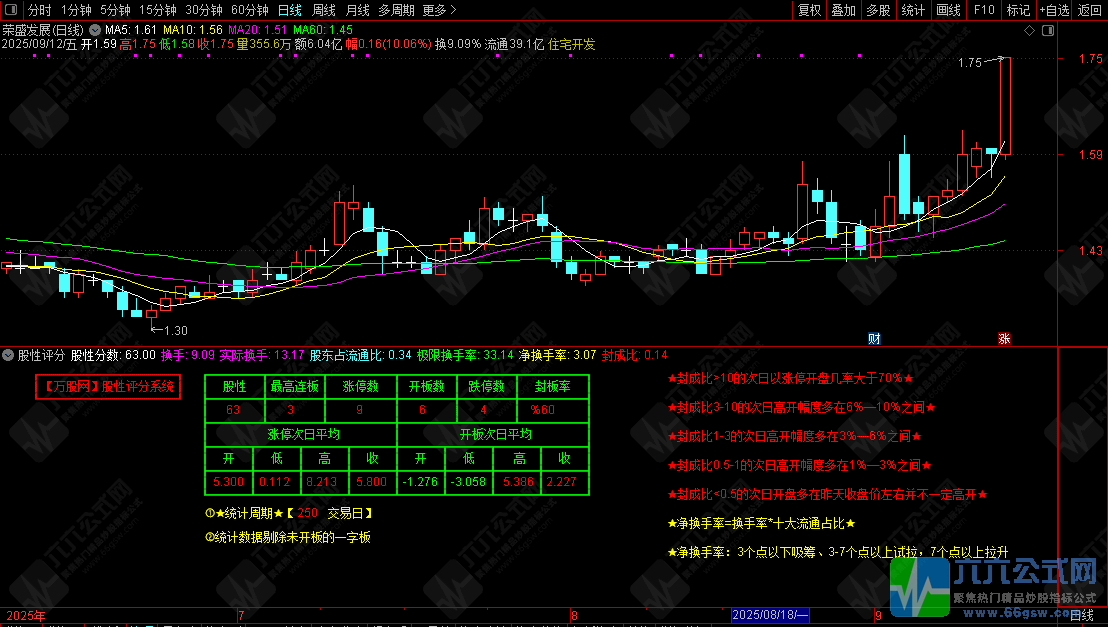Click the 标记 mark button
Screen dimensions: 1108x627
1018,10
